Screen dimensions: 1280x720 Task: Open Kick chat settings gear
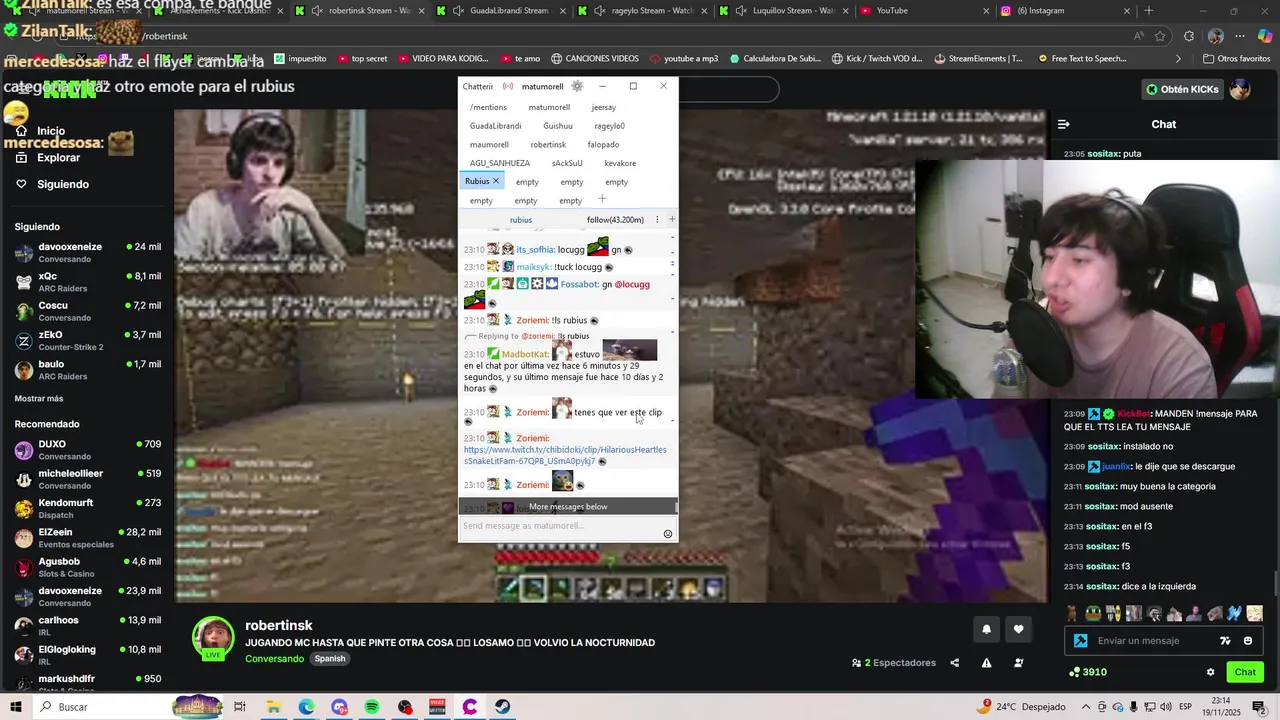pyautogui.click(x=1210, y=672)
